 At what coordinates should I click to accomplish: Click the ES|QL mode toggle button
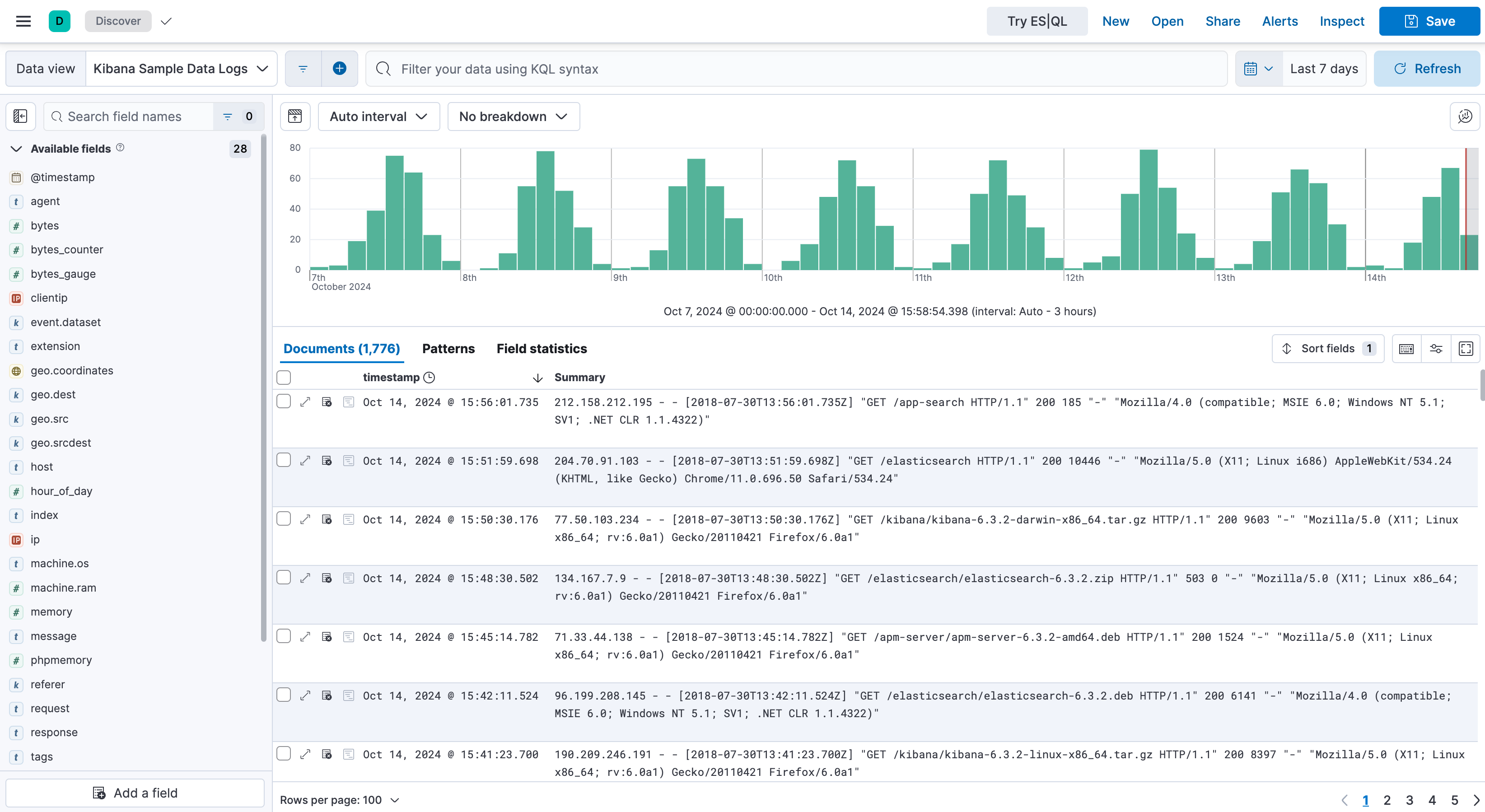[x=1036, y=21]
